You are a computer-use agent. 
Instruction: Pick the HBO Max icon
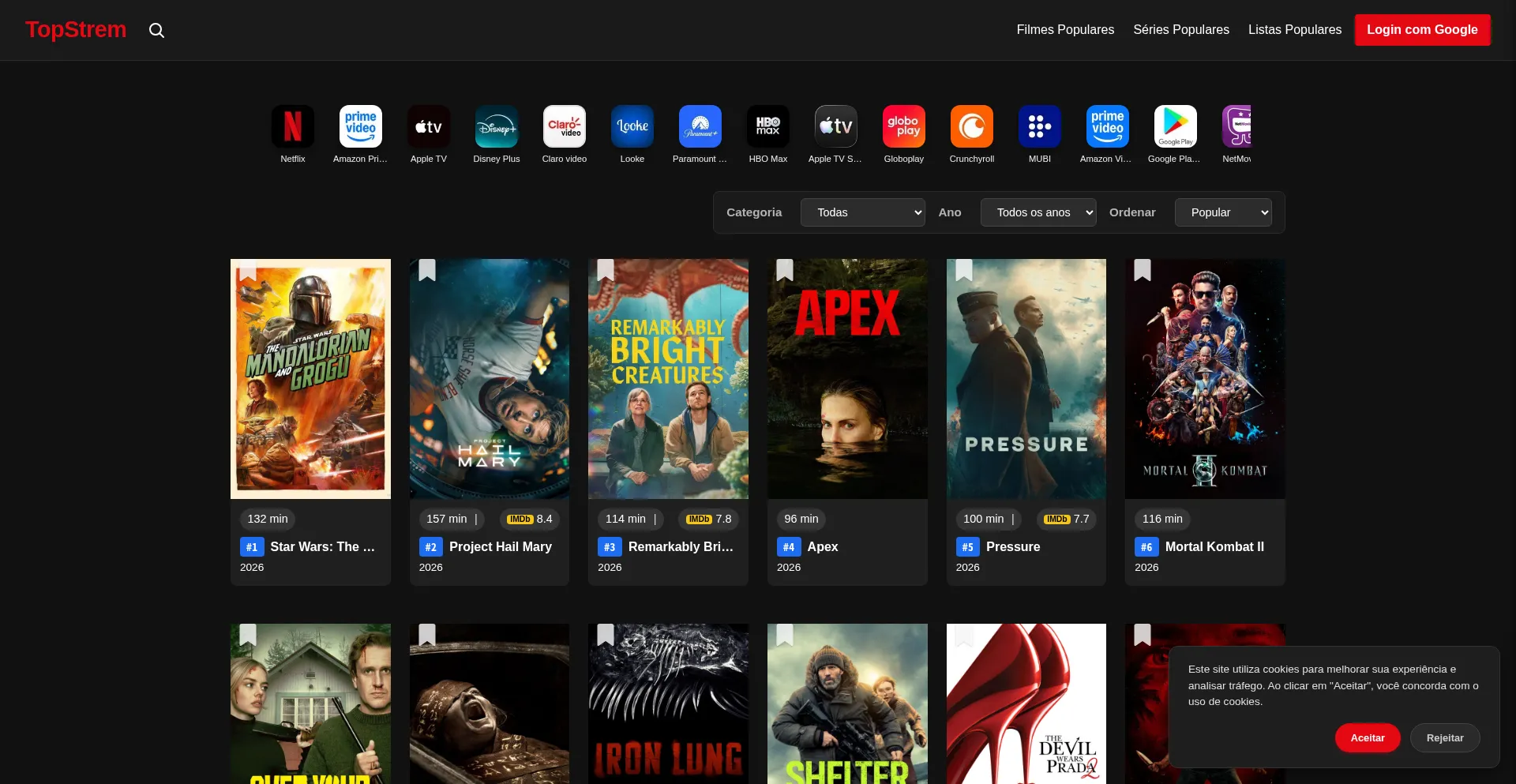click(x=768, y=126)
